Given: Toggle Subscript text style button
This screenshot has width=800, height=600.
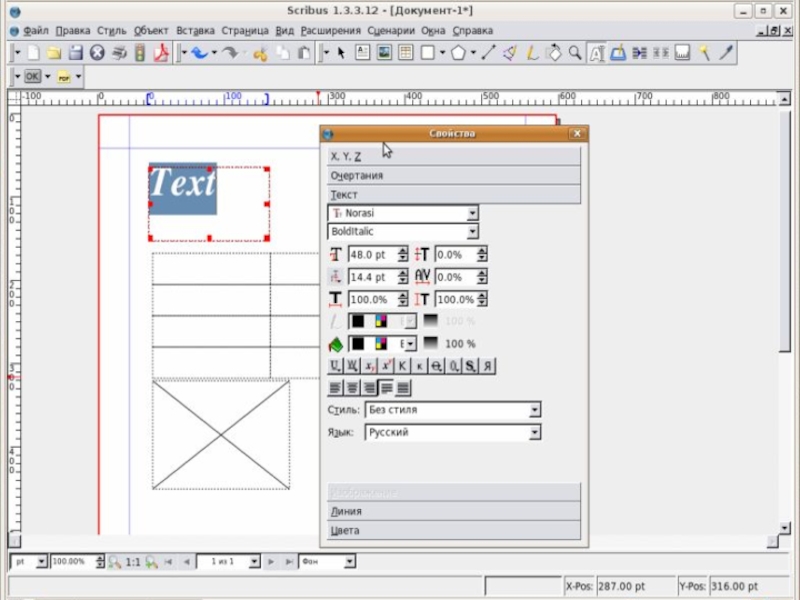Looking at the screenshot, I should click(x=369, y=366).
